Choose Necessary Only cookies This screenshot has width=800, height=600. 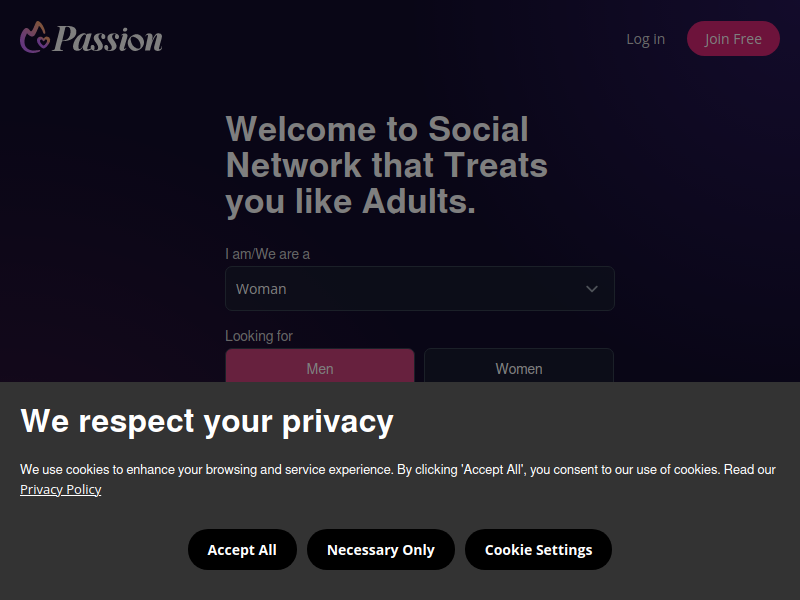[381, 549]
